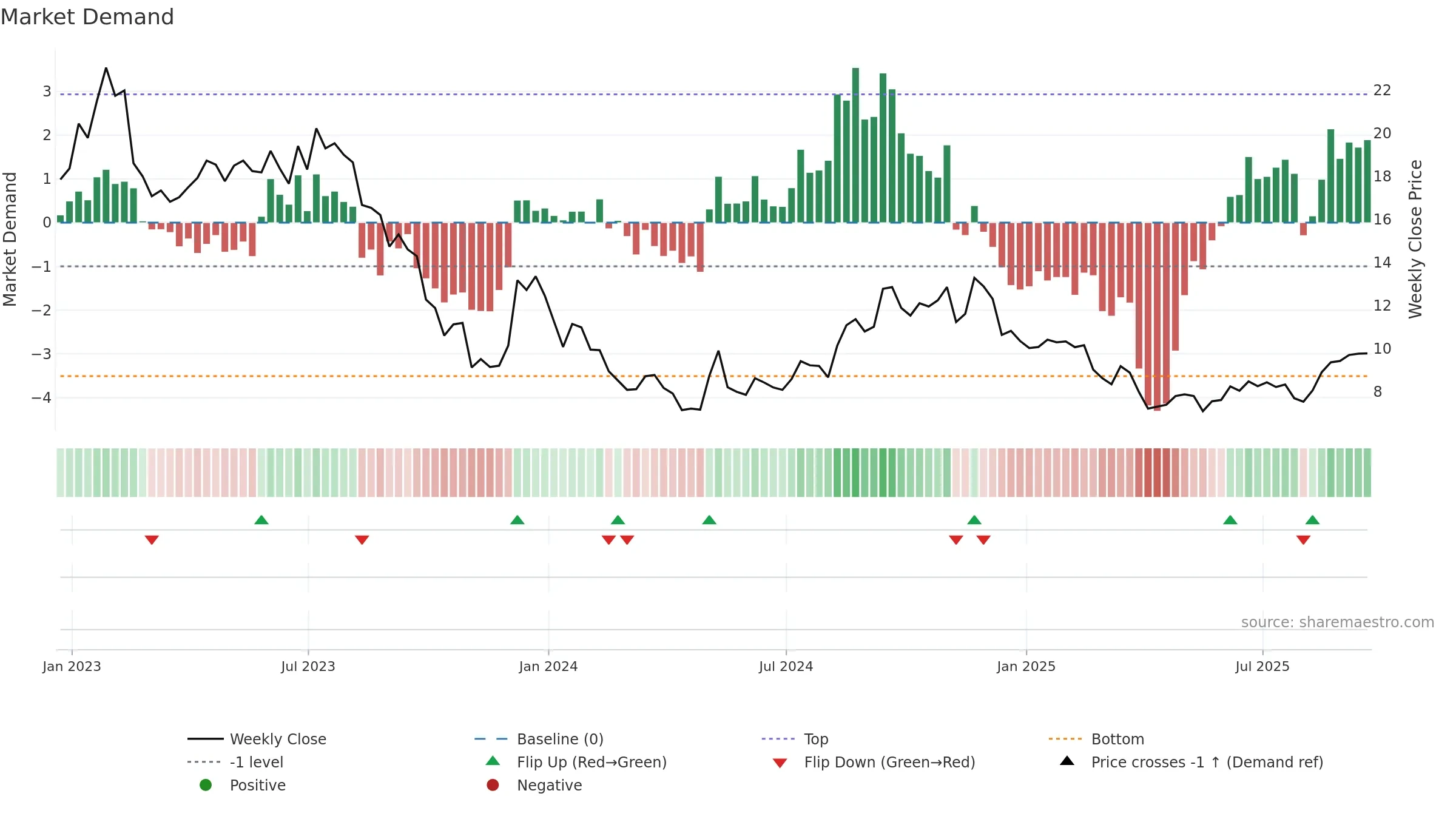Toggle the Negative legend entry
1456x819 pixels.
pyautogui.click(x=534, y=785)
